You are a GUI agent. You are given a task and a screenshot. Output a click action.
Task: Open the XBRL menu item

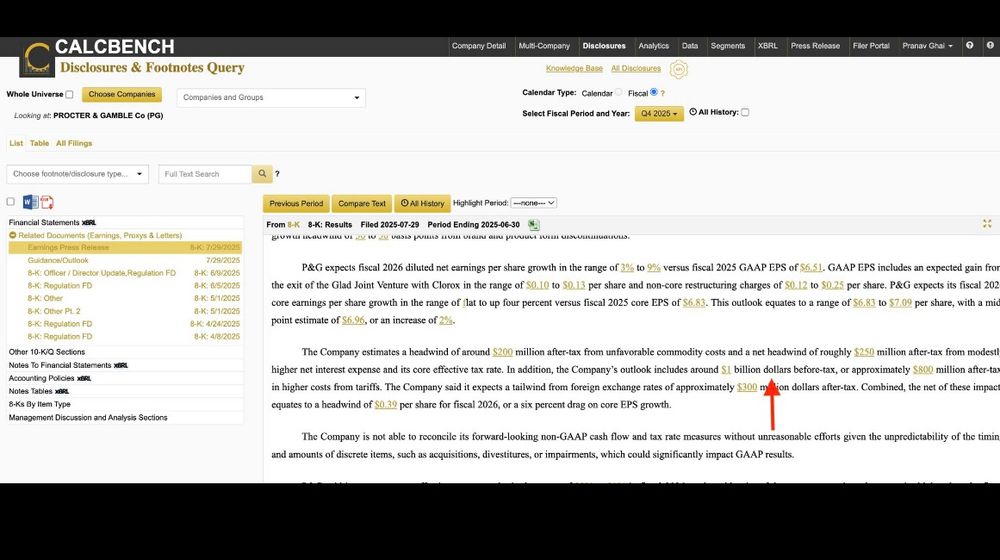pyautogui.click(x=767, y=46)
